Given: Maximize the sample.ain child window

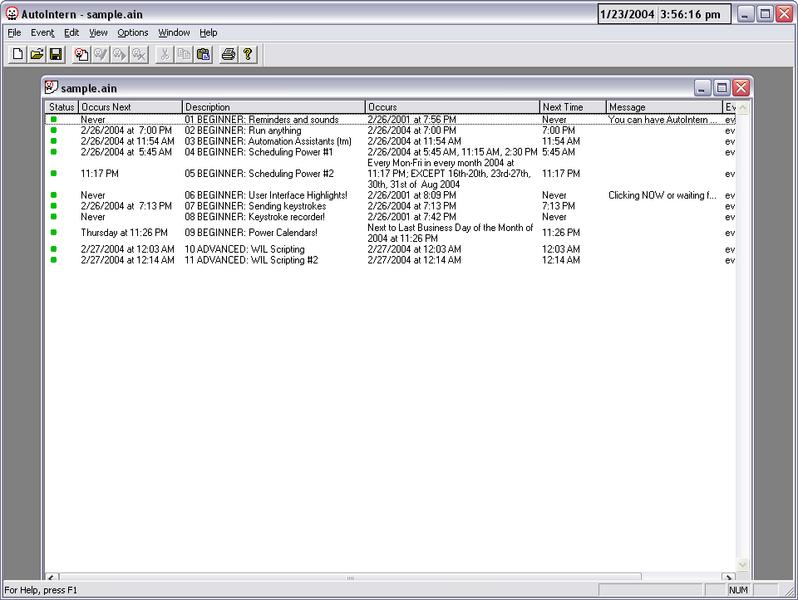Looking at the screenshot, I should coord(722,88).
